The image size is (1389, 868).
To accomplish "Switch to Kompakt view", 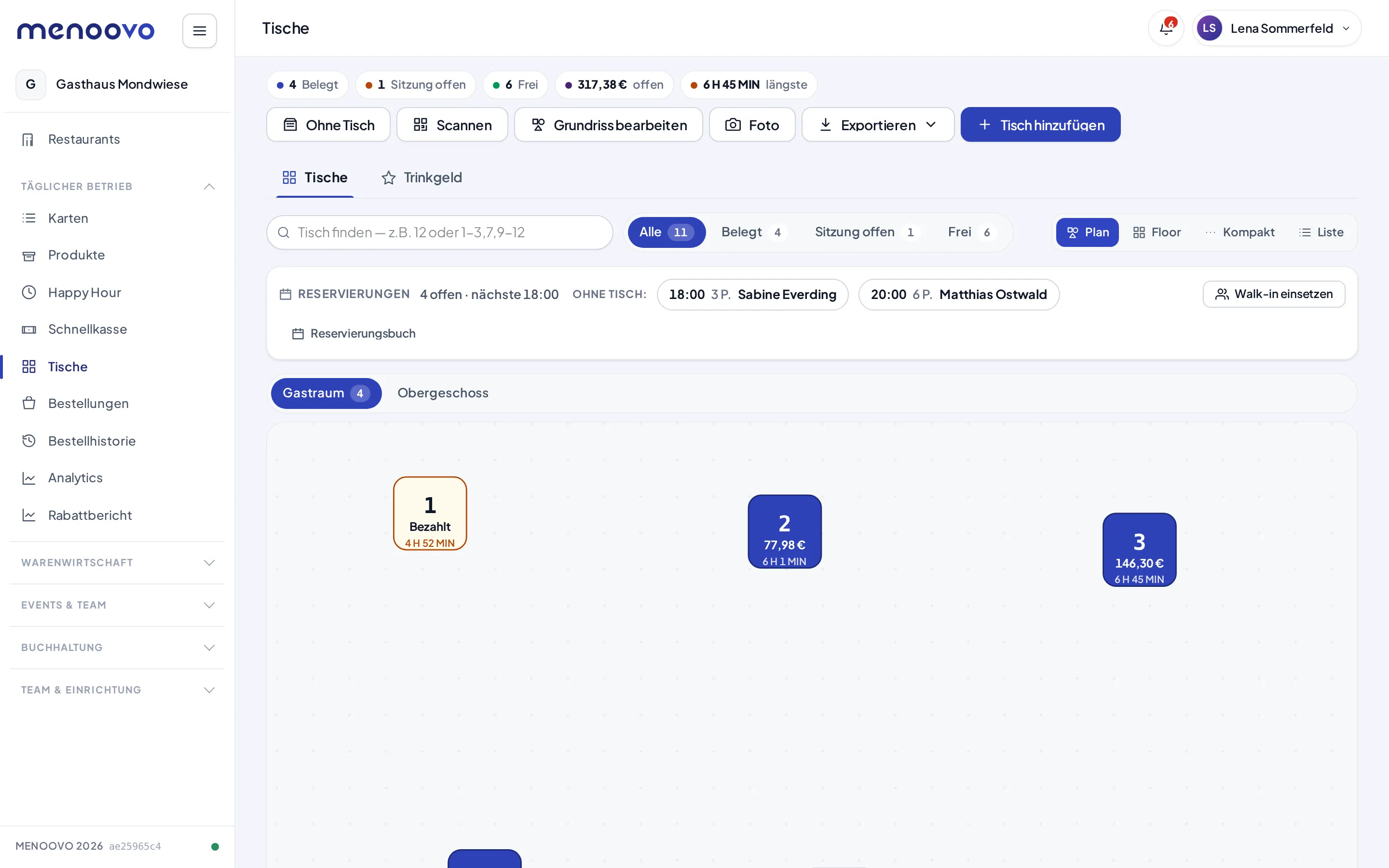I will pyautogui.click(x=1240, y=232).
